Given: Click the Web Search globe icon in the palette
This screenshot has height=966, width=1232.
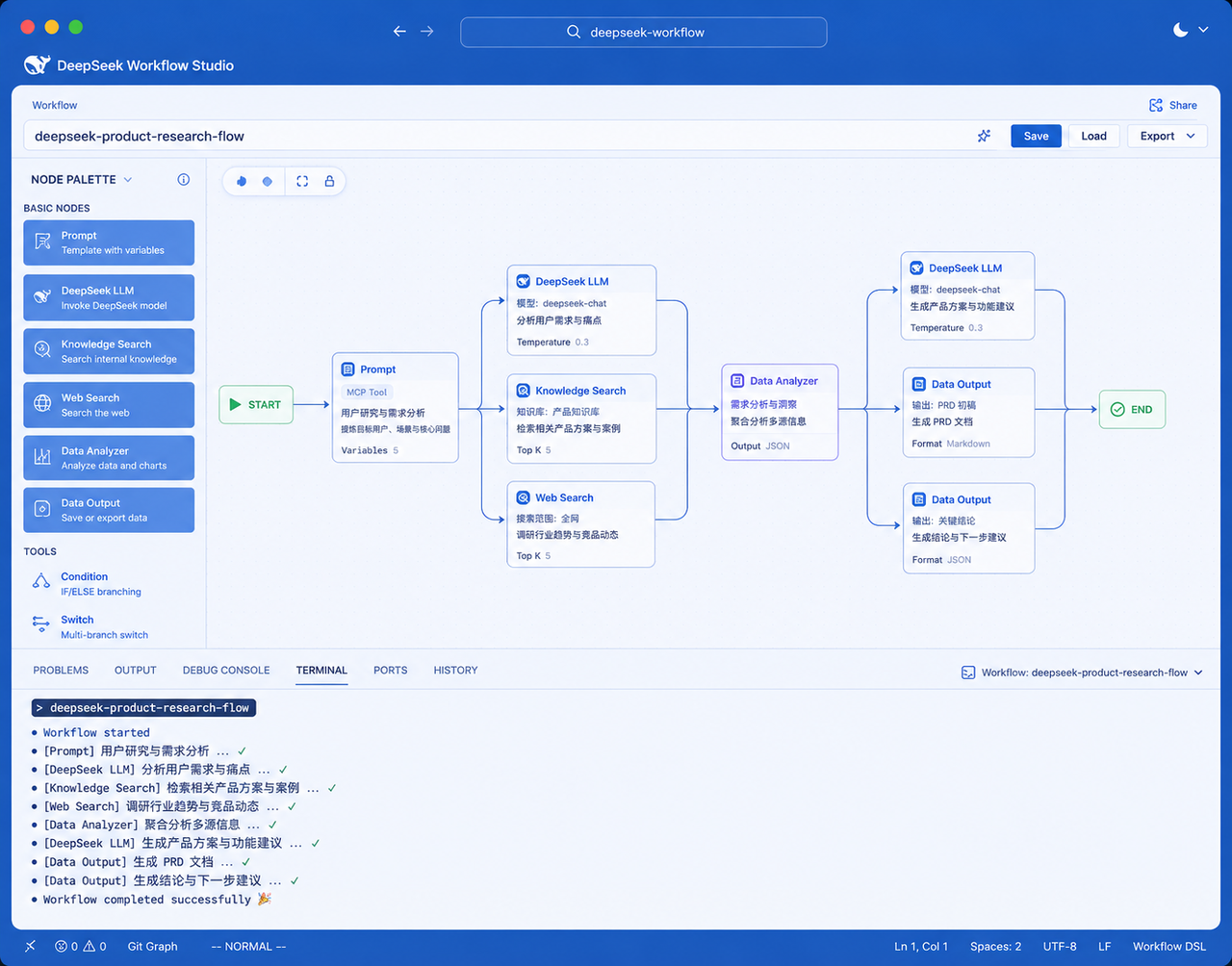Looking at the screenshot, I should pos(42,404).
